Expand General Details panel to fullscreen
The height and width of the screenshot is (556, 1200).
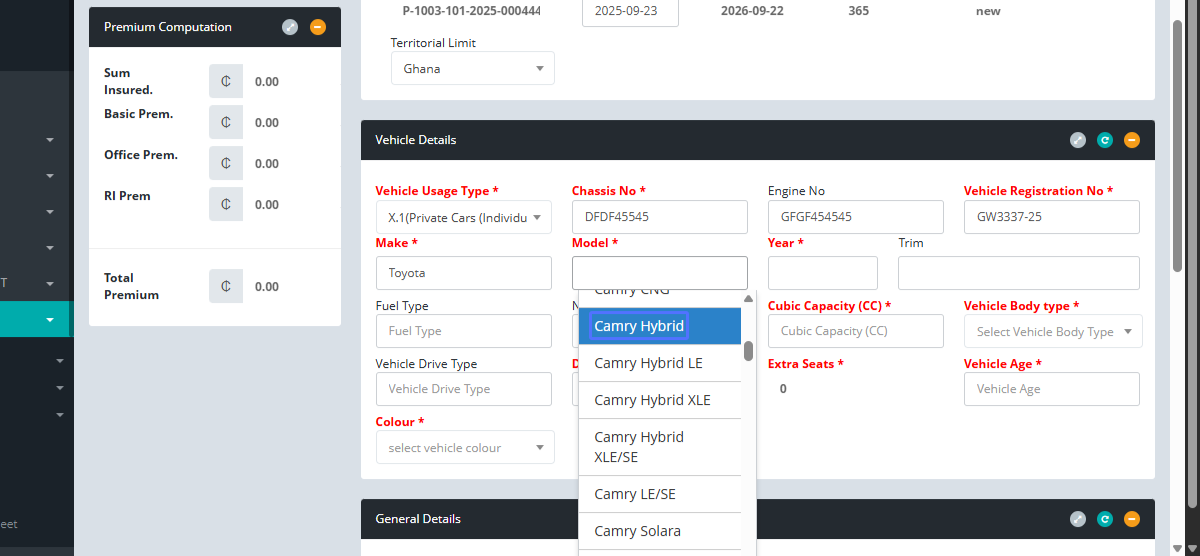tap(1078, 519)
